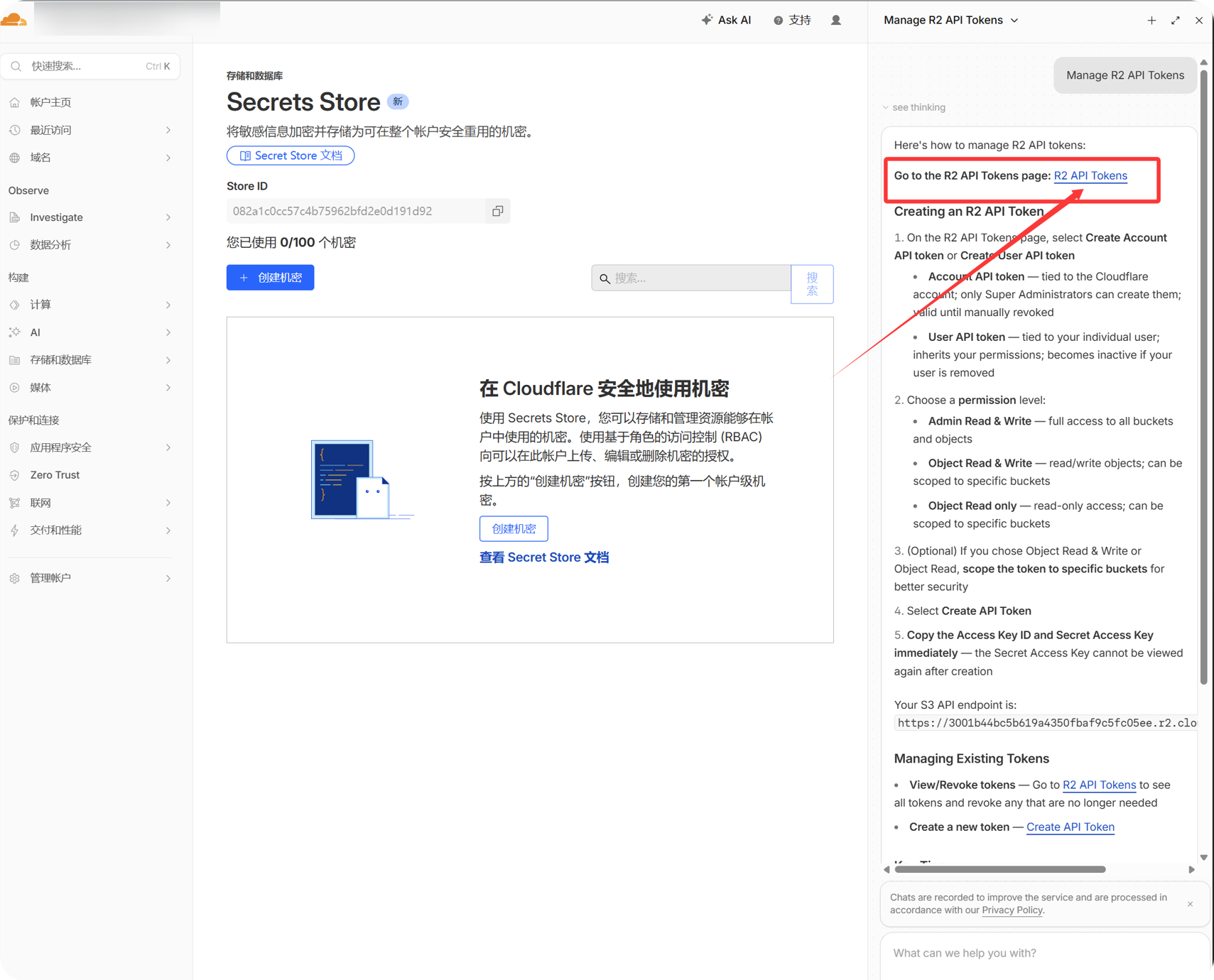This screenshot has width=1214, height=980.
Task: Expand the 应用程序安全 submenu chevron
Action: coord(168,447)
